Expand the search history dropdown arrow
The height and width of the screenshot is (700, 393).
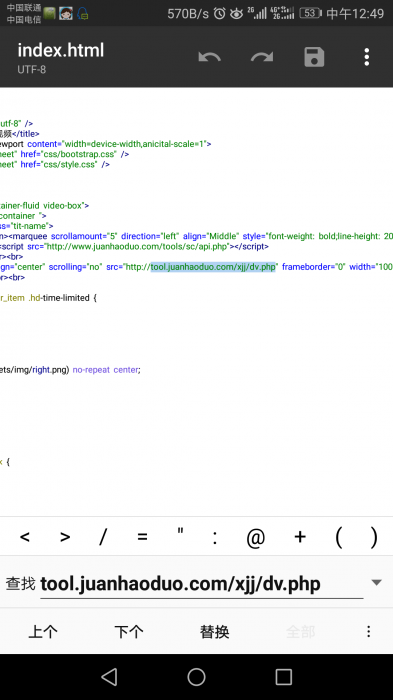(x=376, y=582)
